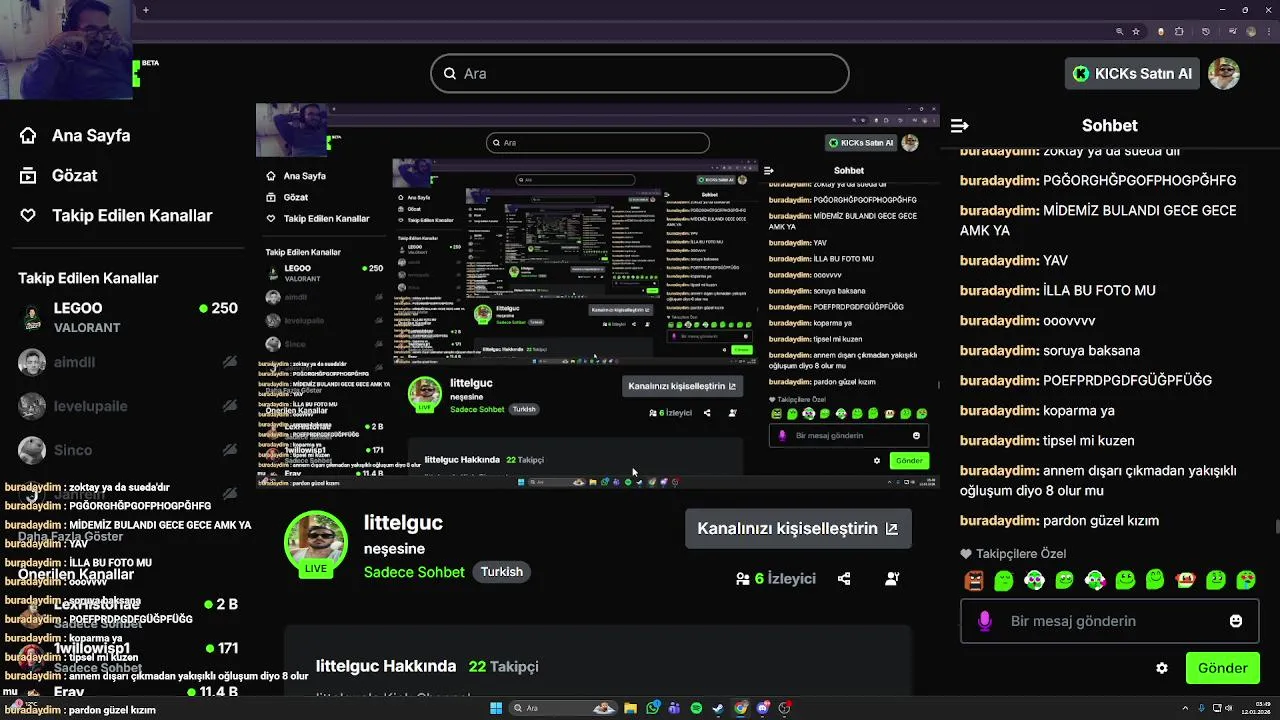1280x720 pixels.
Task: Click KICKs Satın Al button
Action: 1132,73
